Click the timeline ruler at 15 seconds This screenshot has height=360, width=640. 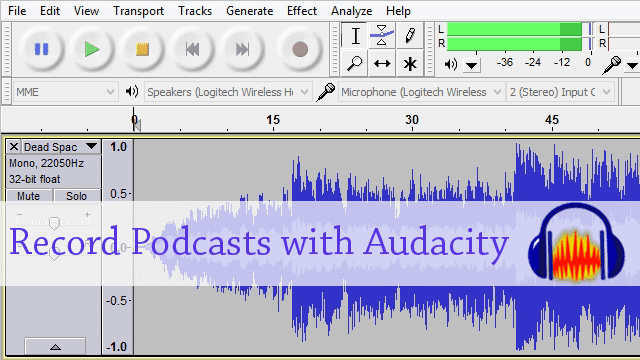tap(273, 120)
